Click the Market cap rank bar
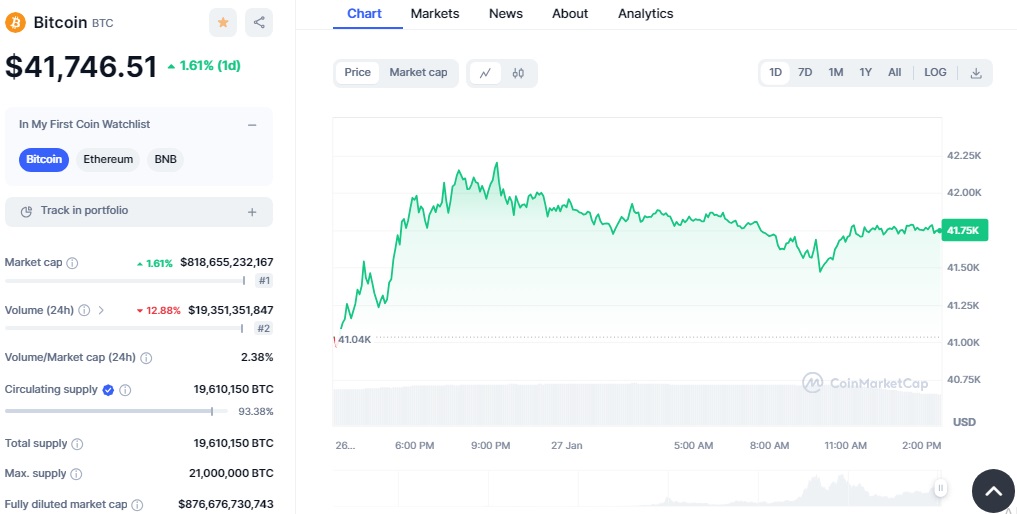1017x514 pixels. tap(125, 281)
